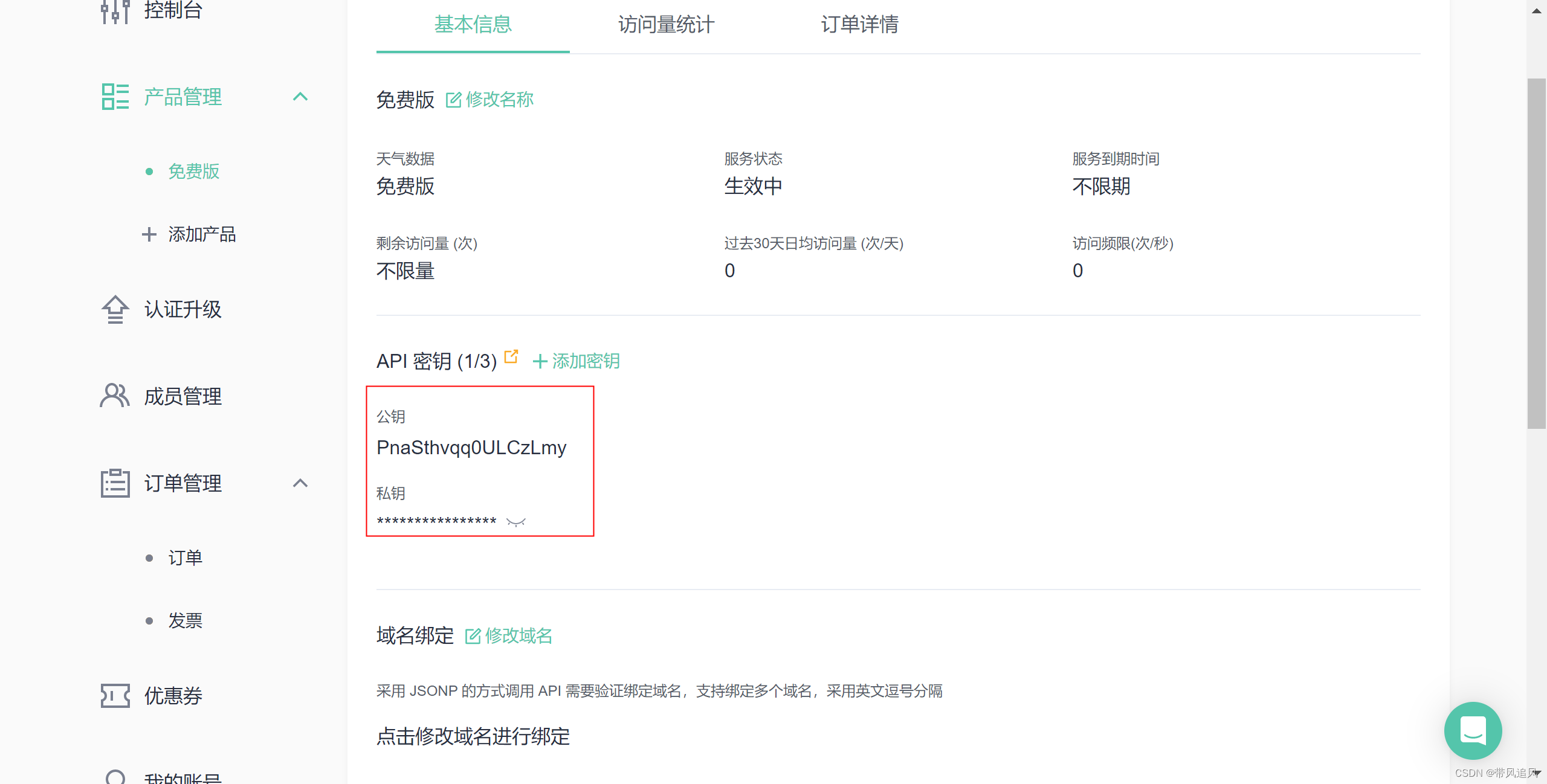Click the certification upgrade arrow icon

(x=115, y=309)
